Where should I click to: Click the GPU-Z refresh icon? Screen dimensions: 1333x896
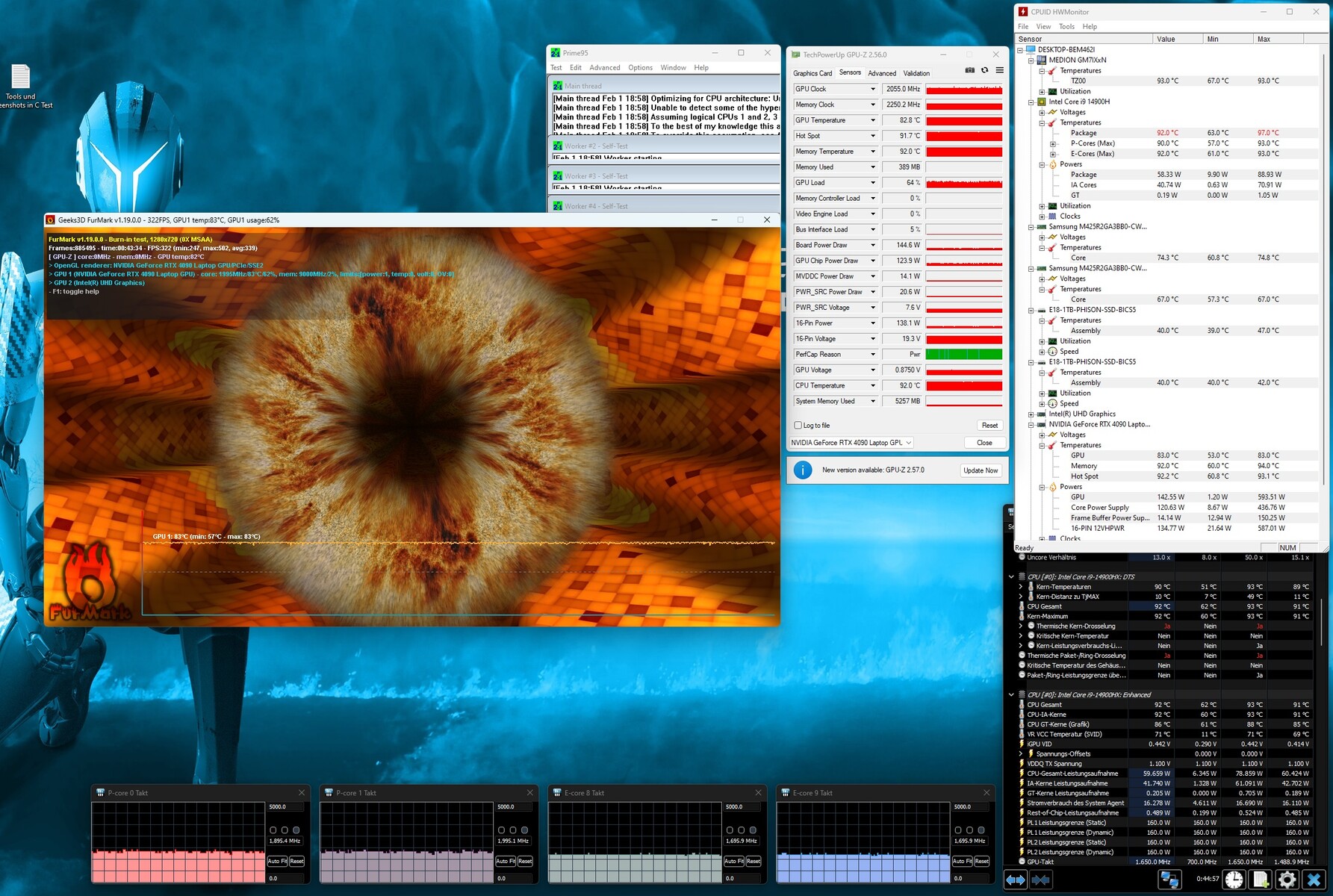click(x=984, y=70)
